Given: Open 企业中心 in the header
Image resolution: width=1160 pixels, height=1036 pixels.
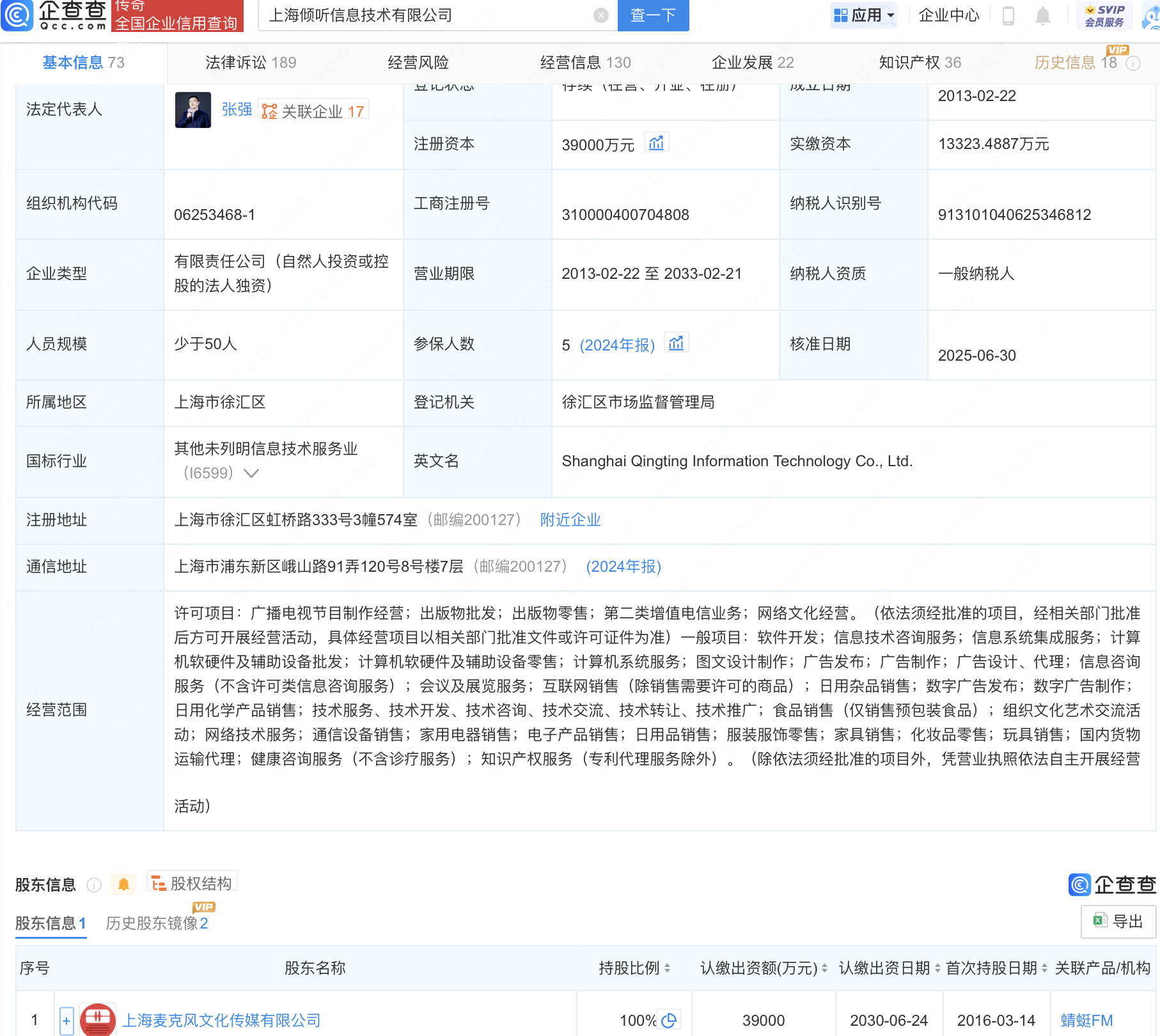Looking at the screenshot, I should tap(949, 15).
